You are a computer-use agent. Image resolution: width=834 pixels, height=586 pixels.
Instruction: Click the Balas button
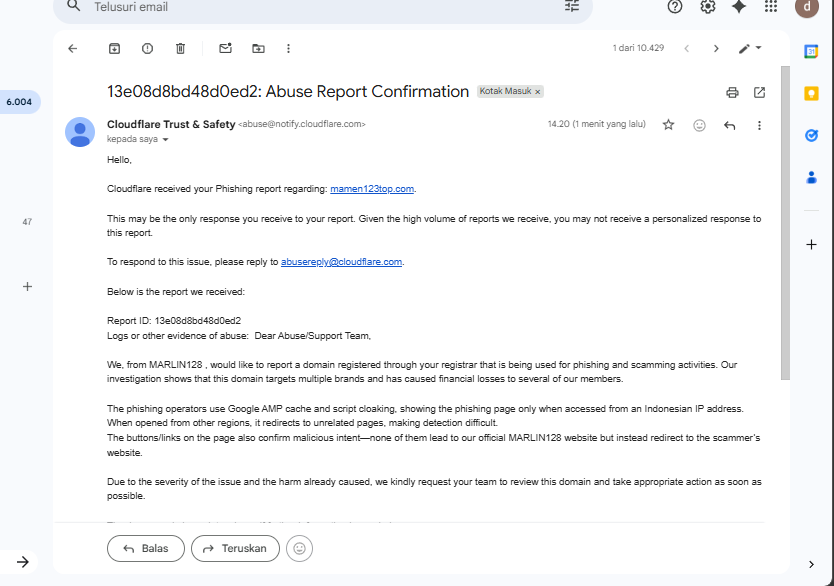[x=145, y=548]
